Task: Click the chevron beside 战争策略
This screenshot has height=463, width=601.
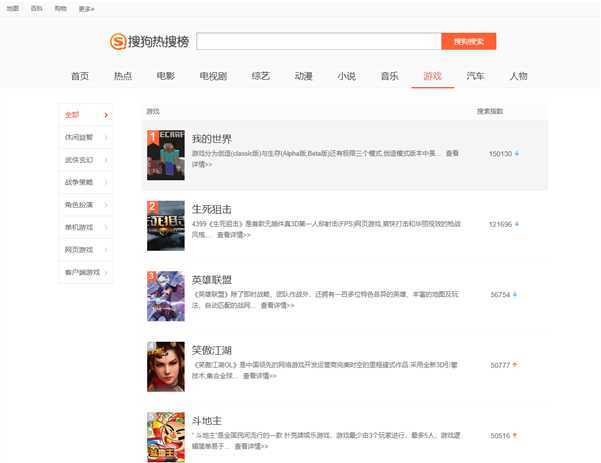Action: click(x=106, y=182)
